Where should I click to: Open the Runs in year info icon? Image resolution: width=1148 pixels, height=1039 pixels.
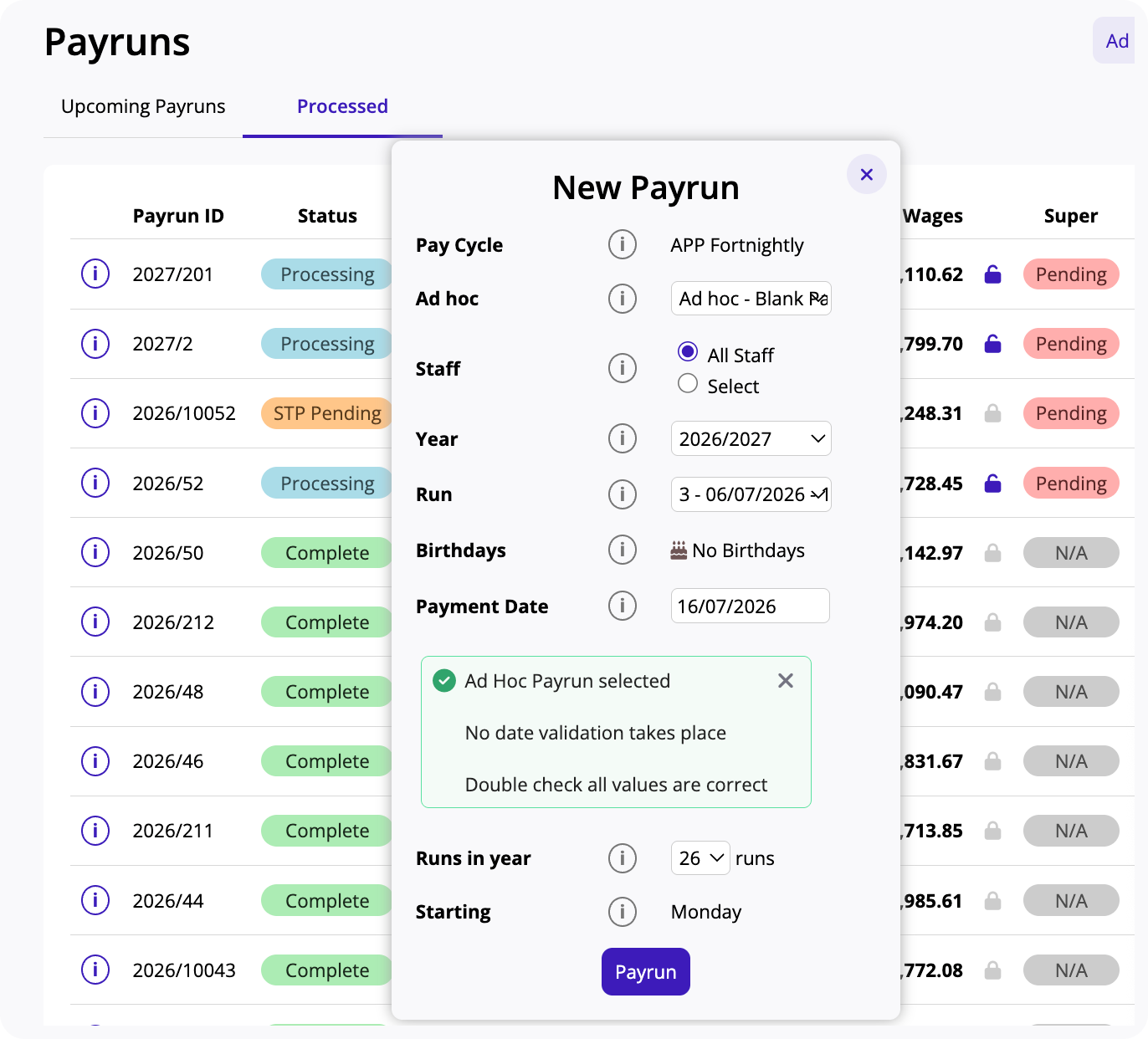point(623,857)
